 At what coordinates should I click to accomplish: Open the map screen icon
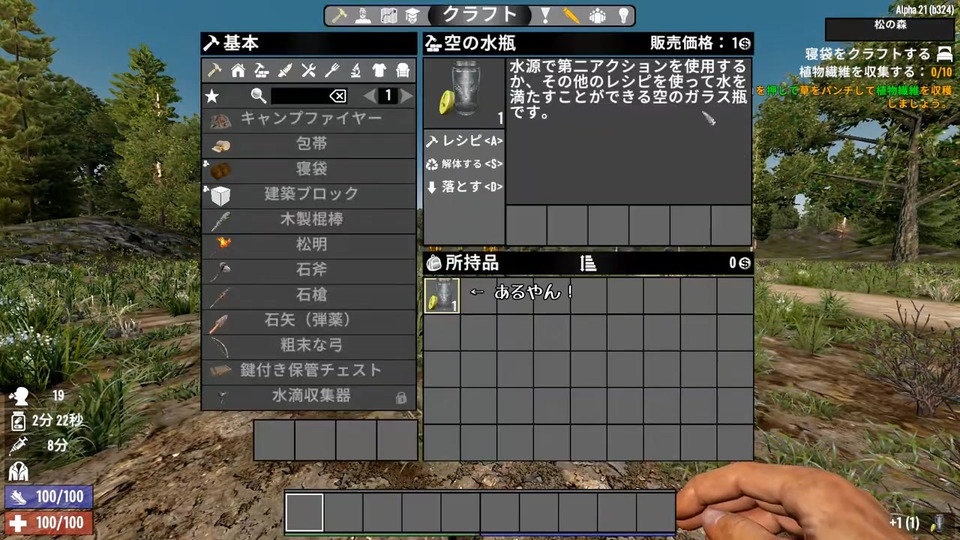click(x=388, y=15)
